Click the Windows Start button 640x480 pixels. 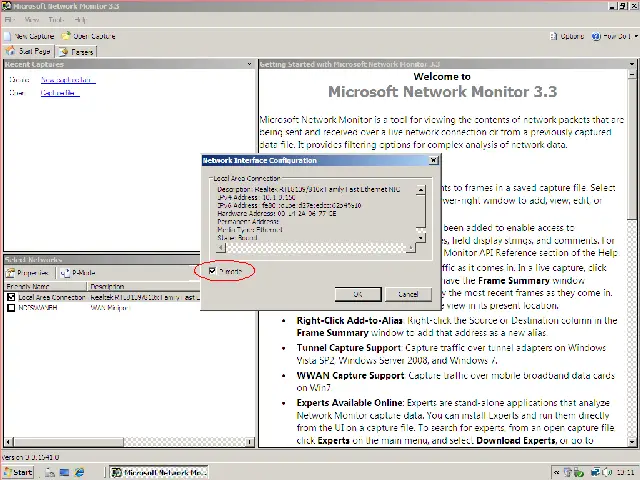(x=18, y=472)
